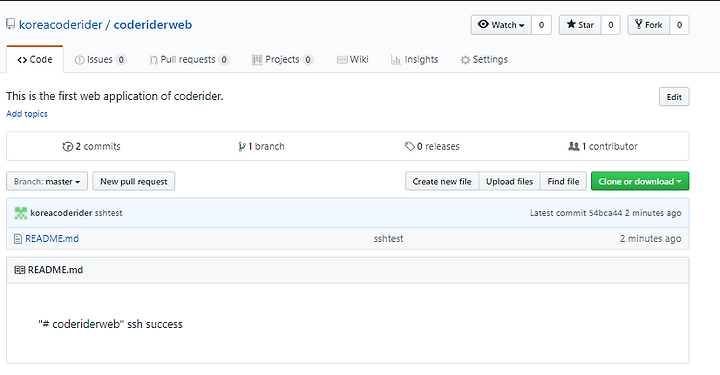Switch to the Insights tab
The image size is (720, 375).
tap(415, 60)
